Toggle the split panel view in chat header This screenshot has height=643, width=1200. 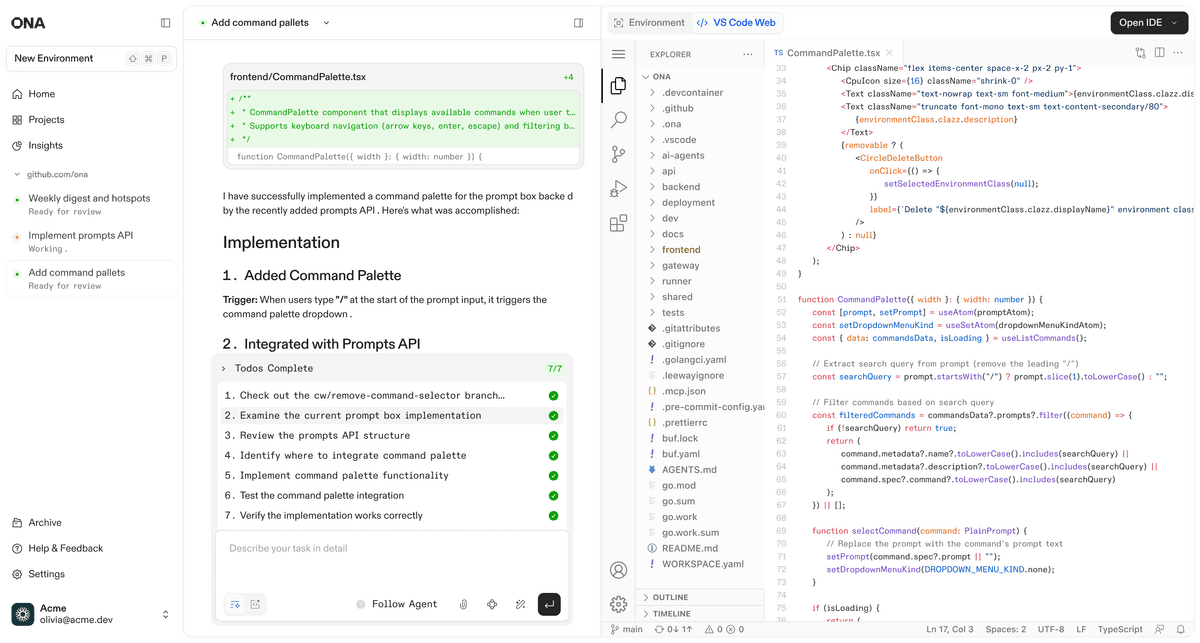pyautogui.click(x=578, y=22)
